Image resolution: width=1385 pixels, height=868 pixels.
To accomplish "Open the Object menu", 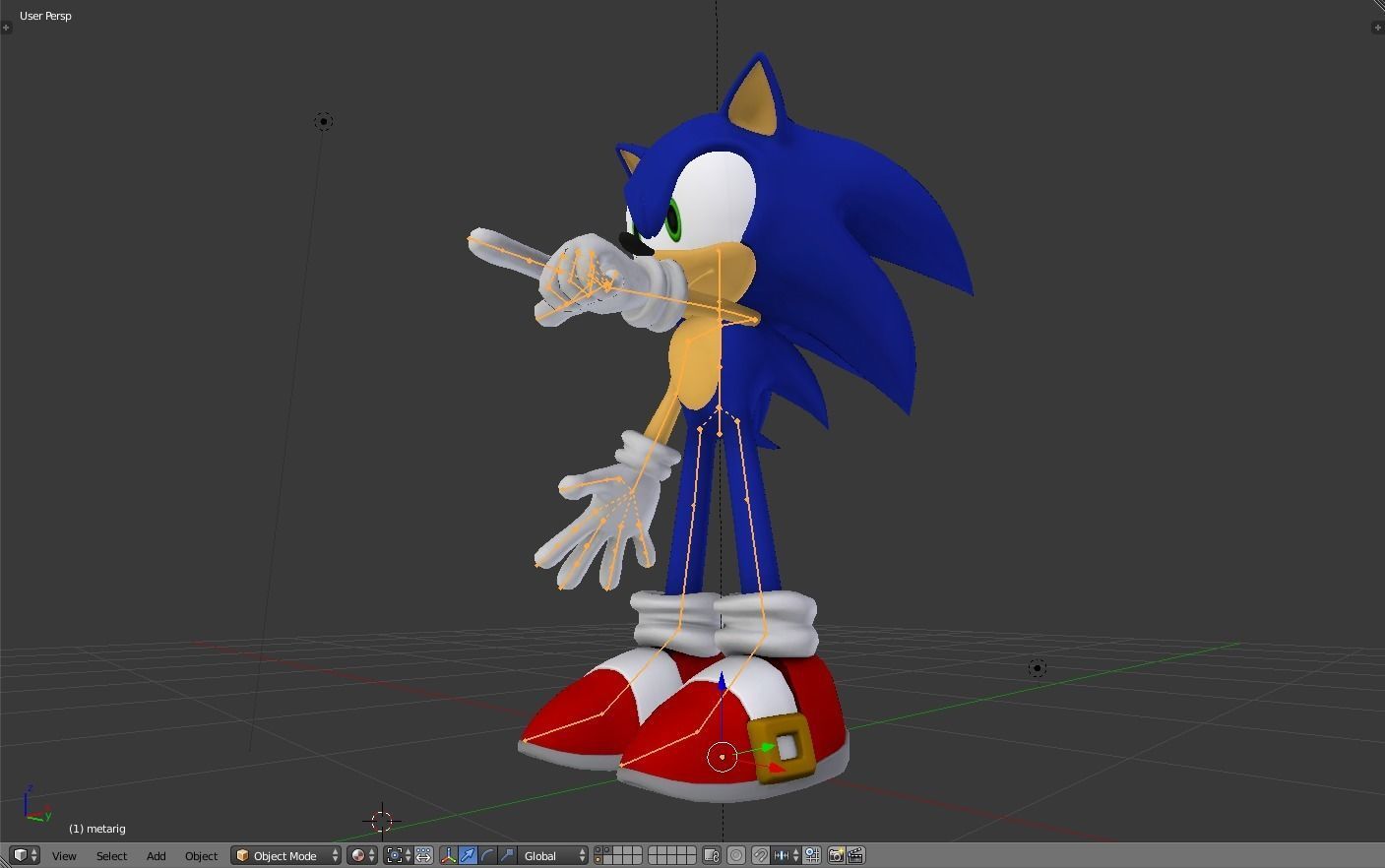I will click(x=201, y=856).
